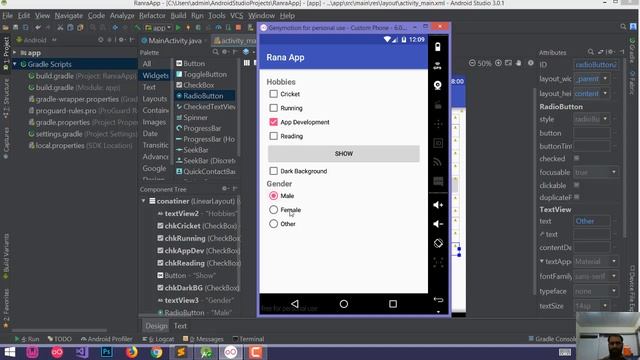Click Genymotion rotate screen icon
Screen dimensions: 640x360
438,243
